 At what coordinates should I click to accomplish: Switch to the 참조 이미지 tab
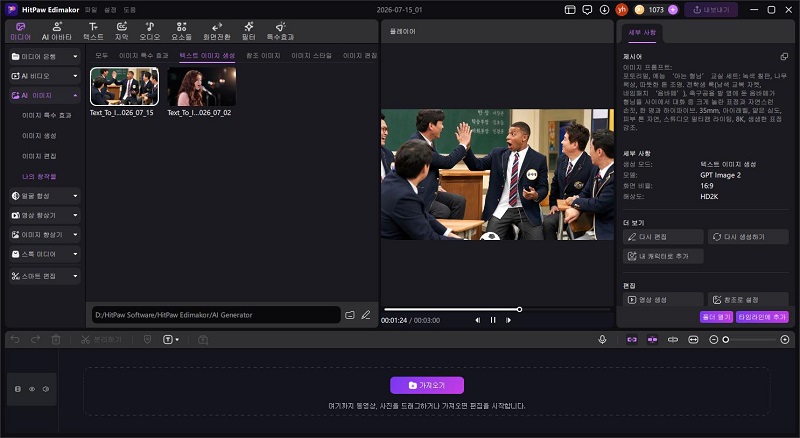(263, 56)
